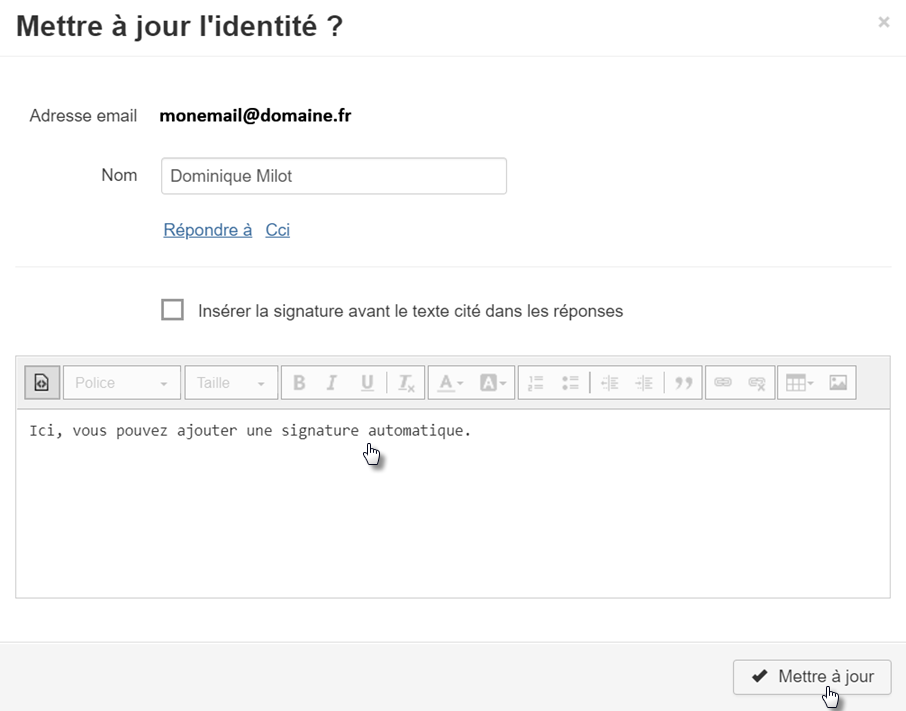Viewport: 906px width, 711px height.
Task: Click the remove formatting icon
Action: click(x=405, y=383)
